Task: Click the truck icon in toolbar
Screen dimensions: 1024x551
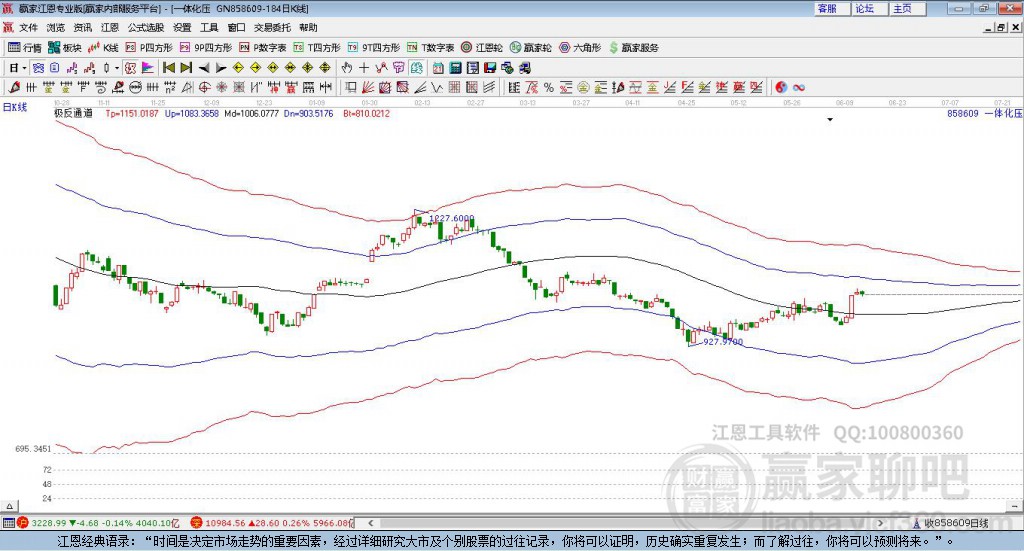Action: point(524,67)
